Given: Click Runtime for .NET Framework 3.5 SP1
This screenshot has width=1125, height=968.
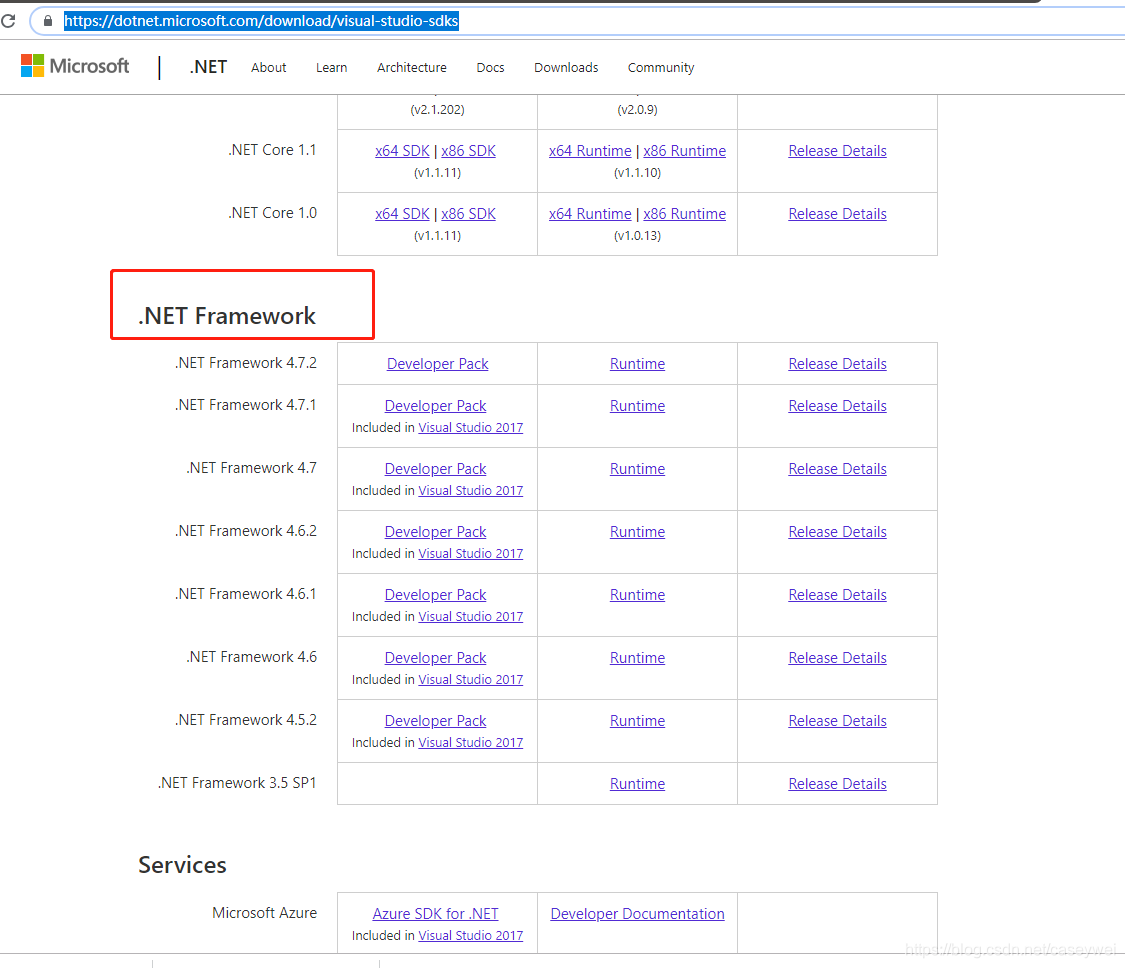Looking at the screenshot, I should 637,783.
